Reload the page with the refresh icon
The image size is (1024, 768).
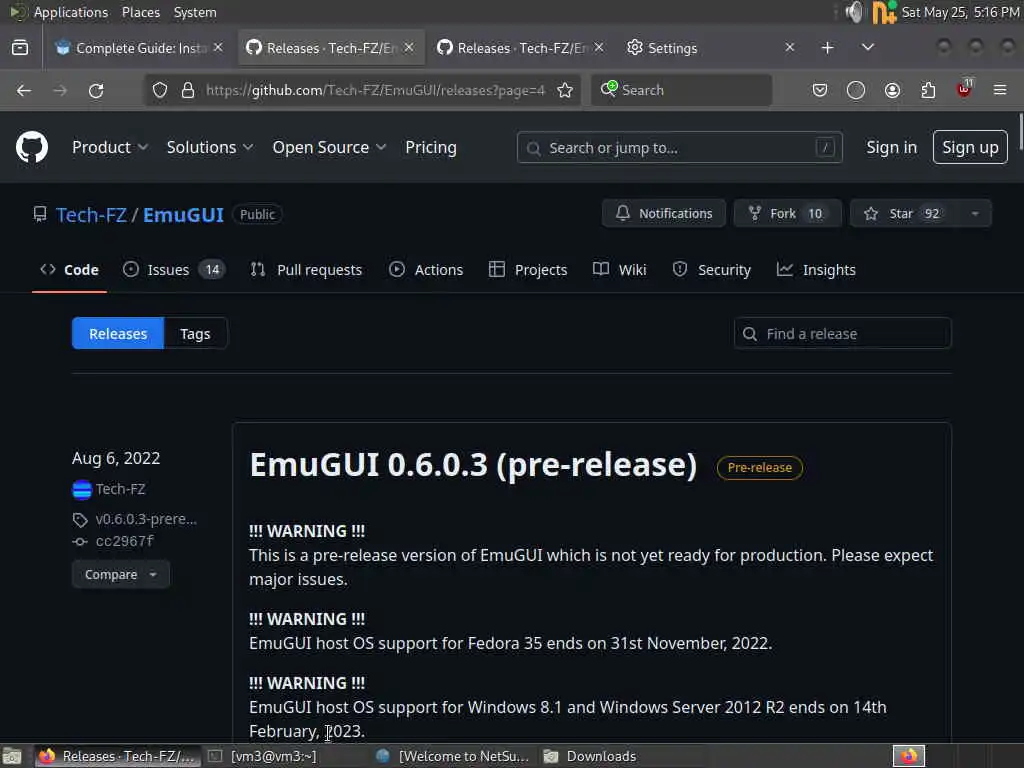[96, 90]
